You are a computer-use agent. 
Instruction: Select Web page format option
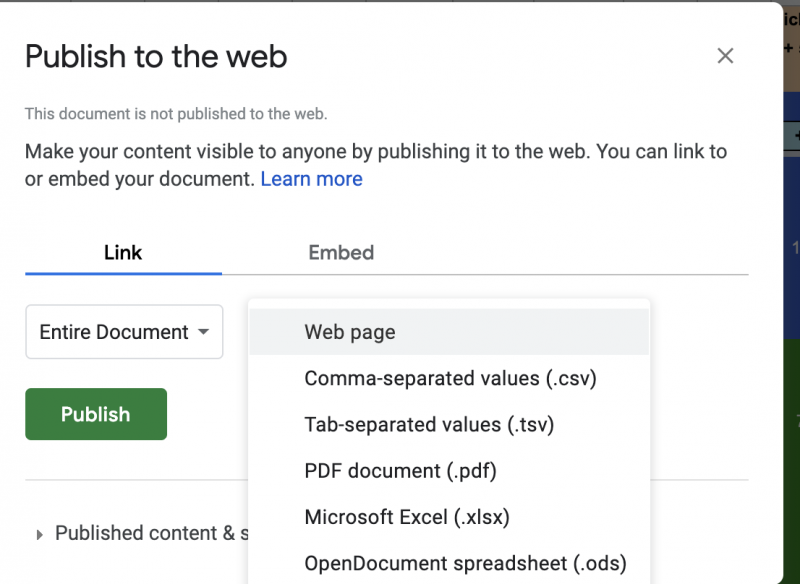(350, 333)
